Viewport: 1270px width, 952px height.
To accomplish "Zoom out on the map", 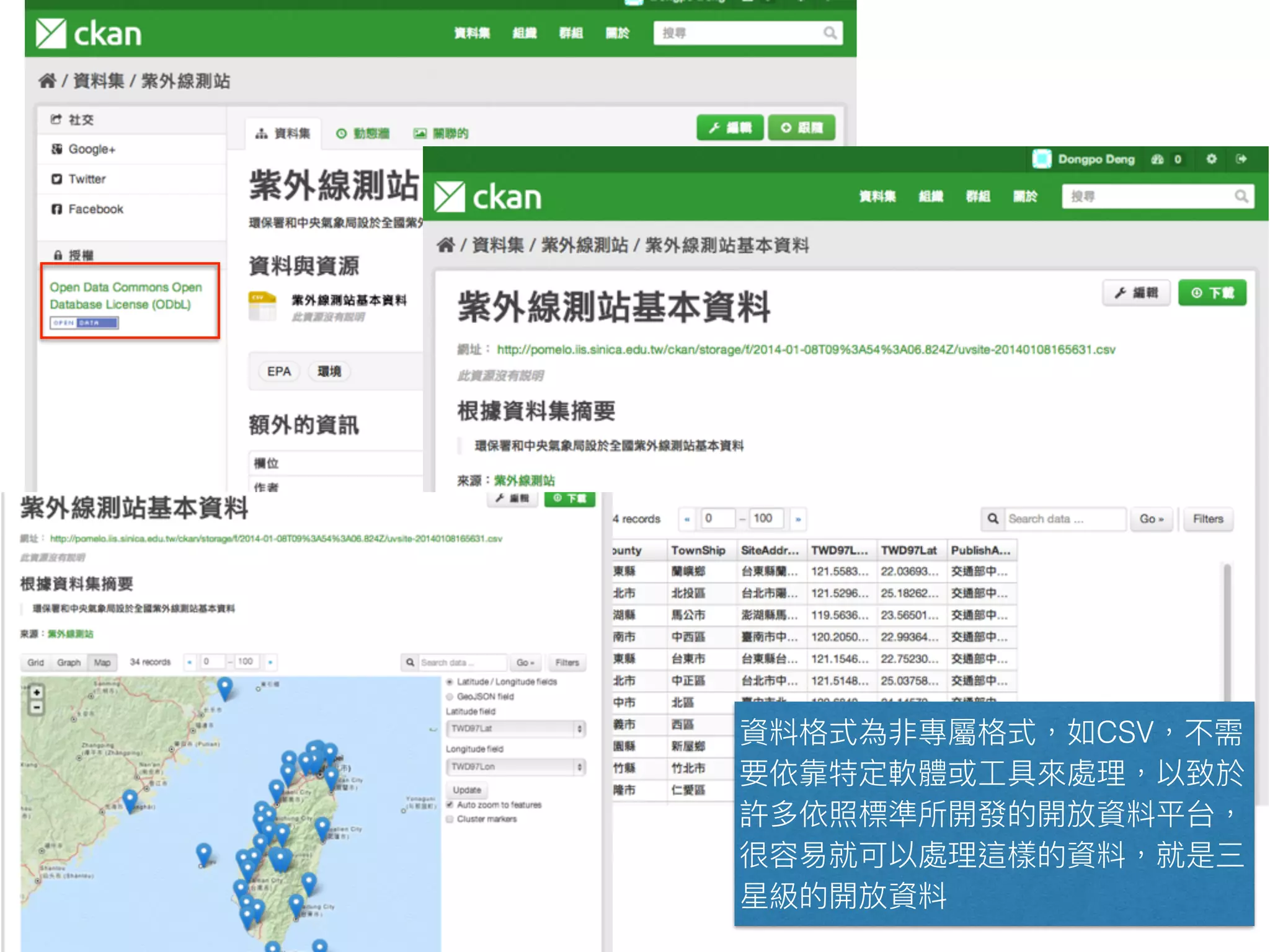I will click(37, 707).
